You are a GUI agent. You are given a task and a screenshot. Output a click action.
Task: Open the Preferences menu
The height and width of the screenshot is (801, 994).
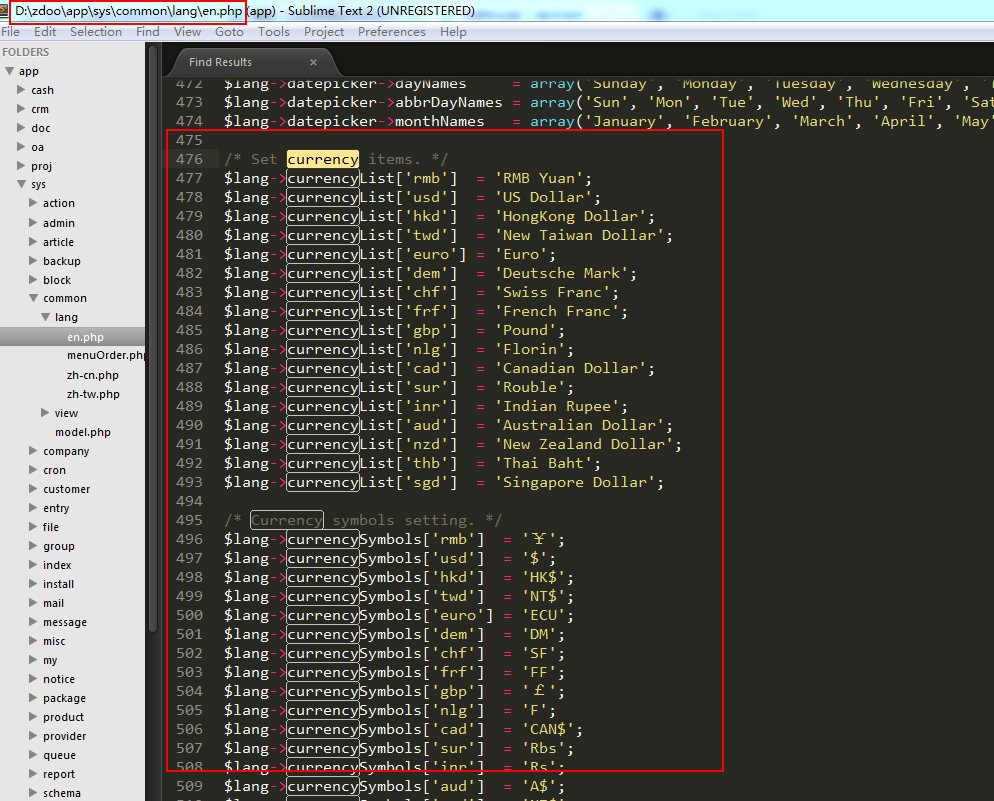coord(391,32)
